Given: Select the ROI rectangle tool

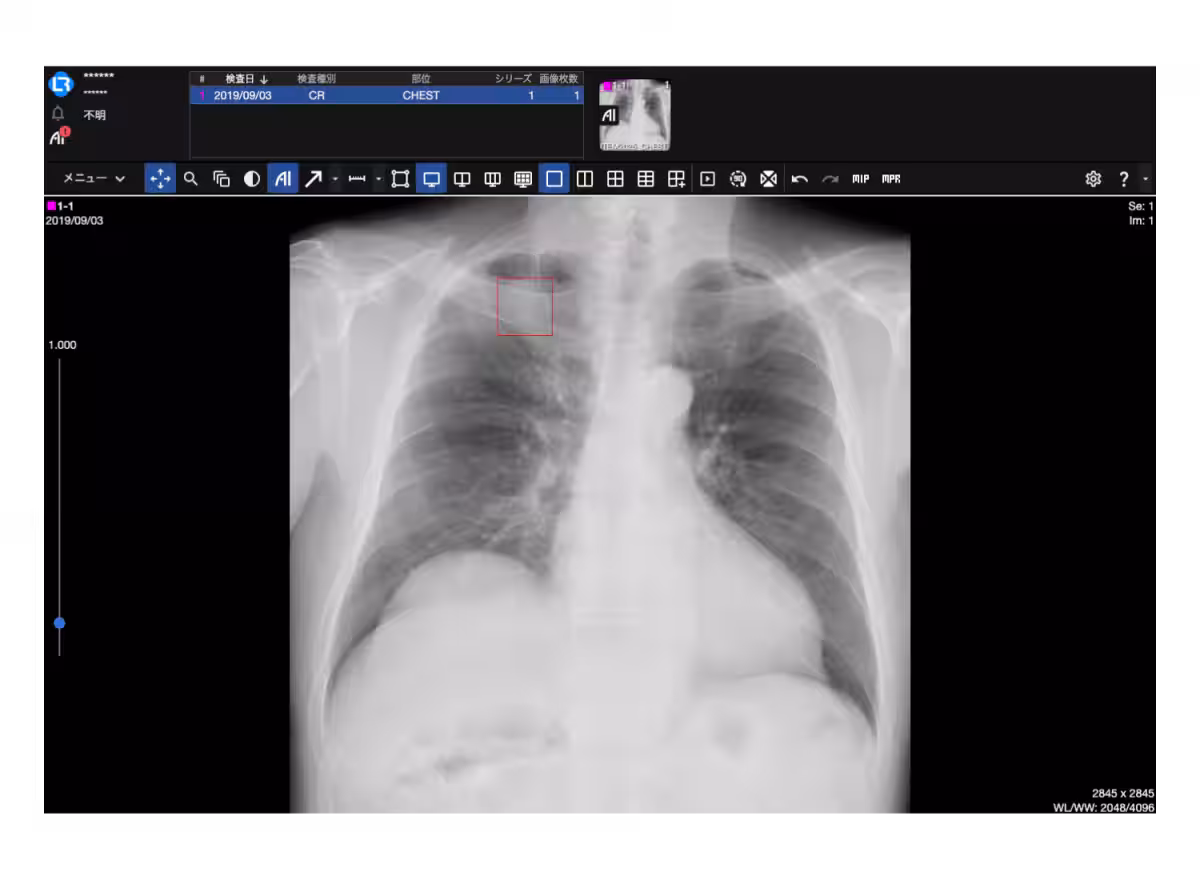Looking at the screenshot, I should pyautogui.click(x=400, y=179).
